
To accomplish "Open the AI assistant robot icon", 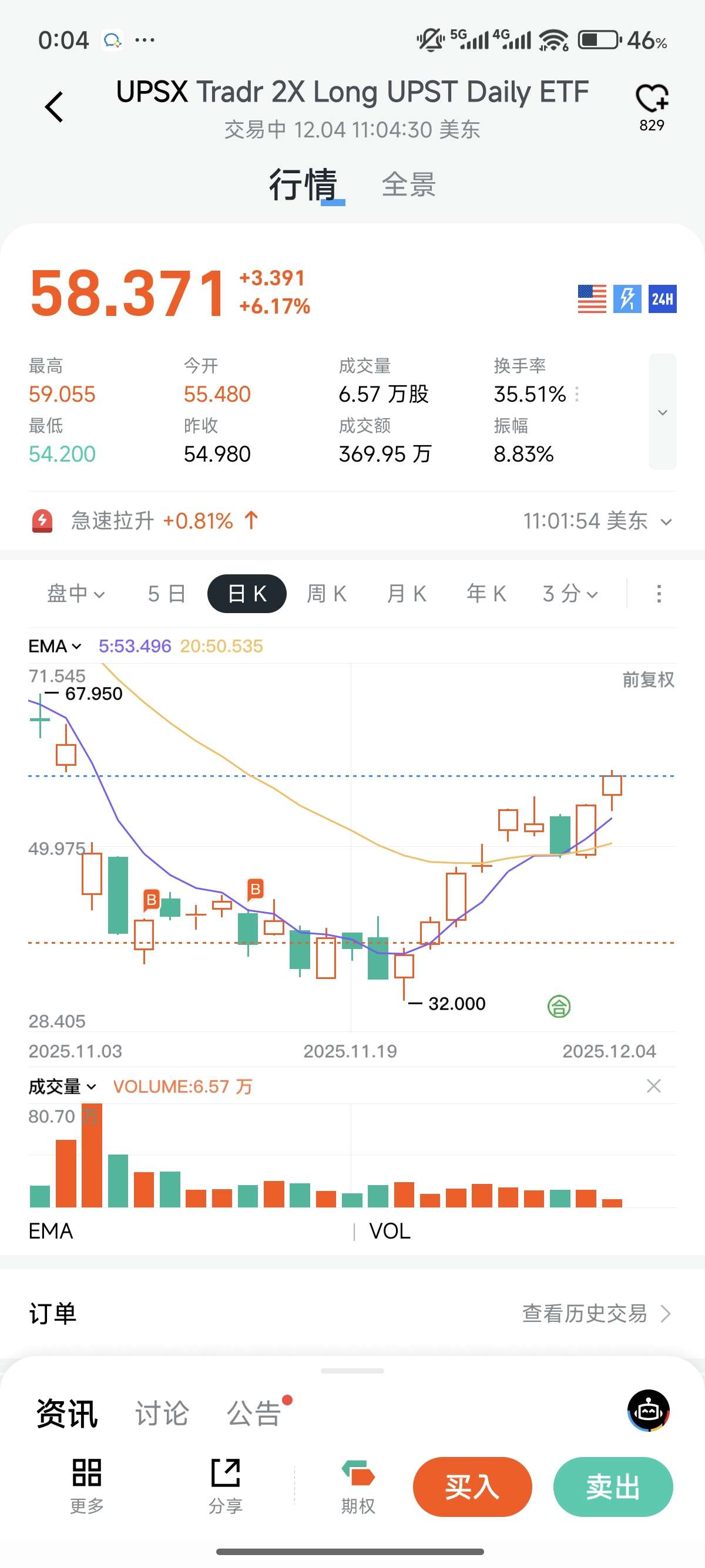I will point(649,1411).
